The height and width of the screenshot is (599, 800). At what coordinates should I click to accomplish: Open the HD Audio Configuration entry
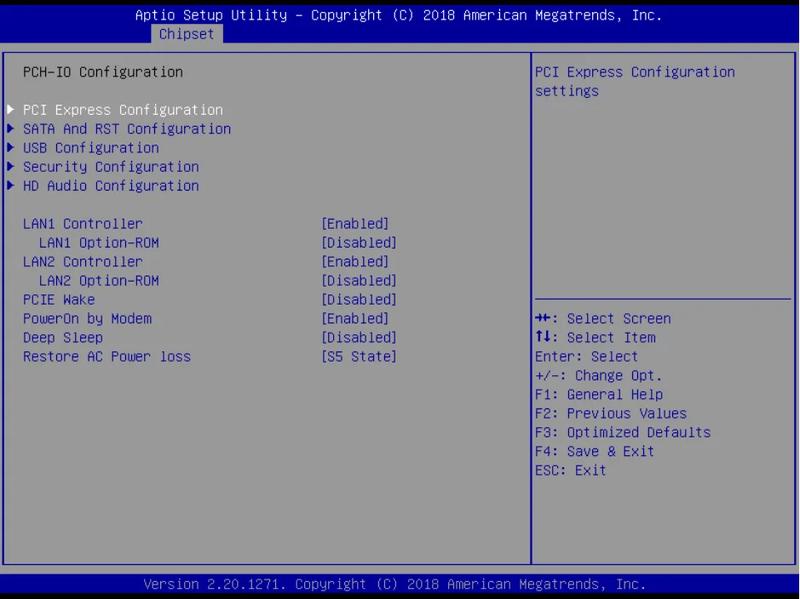[110, 186]
